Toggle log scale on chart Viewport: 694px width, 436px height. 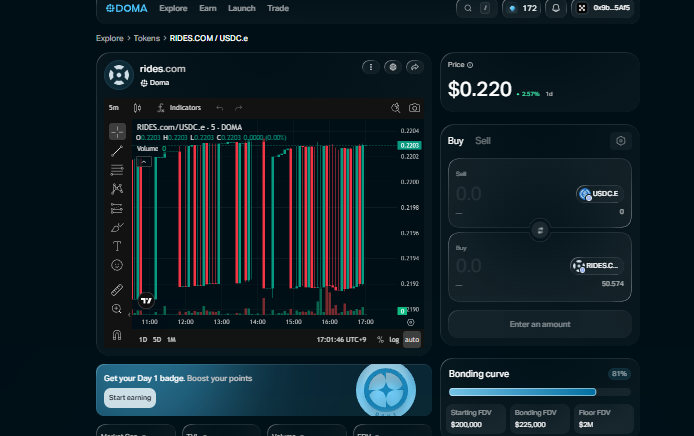click(x=394, y=340)
